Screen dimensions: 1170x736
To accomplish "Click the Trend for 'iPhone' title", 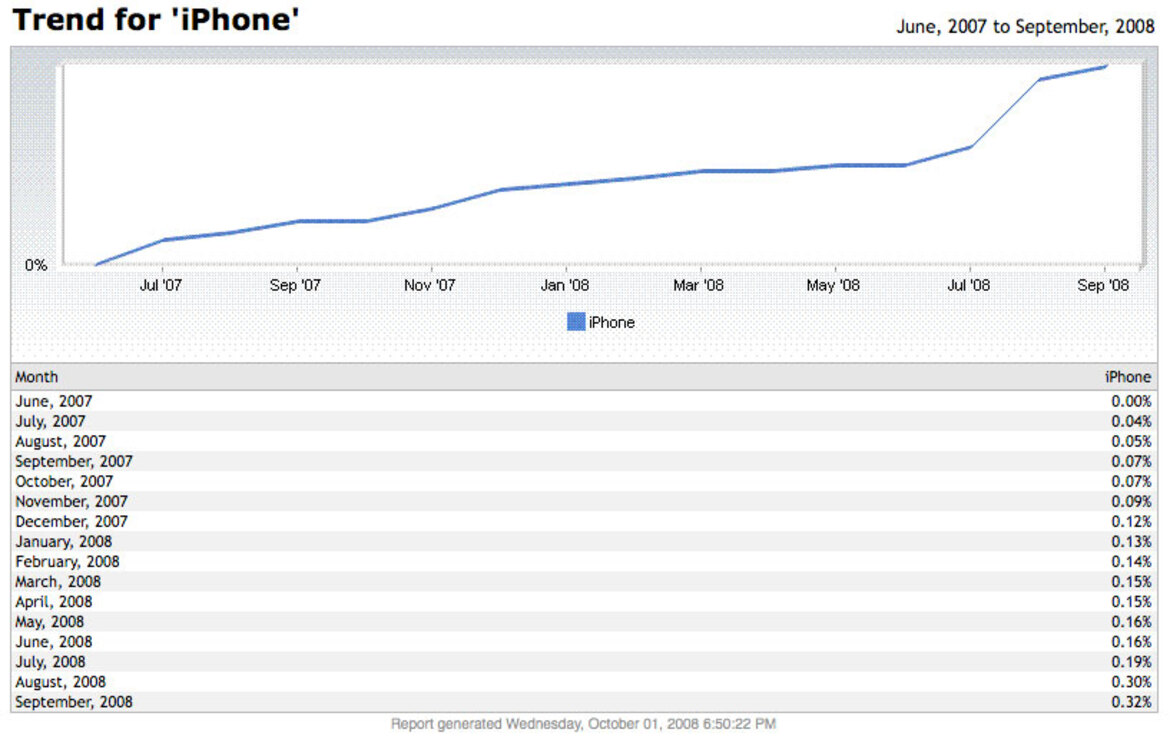I will coord(156,20).
